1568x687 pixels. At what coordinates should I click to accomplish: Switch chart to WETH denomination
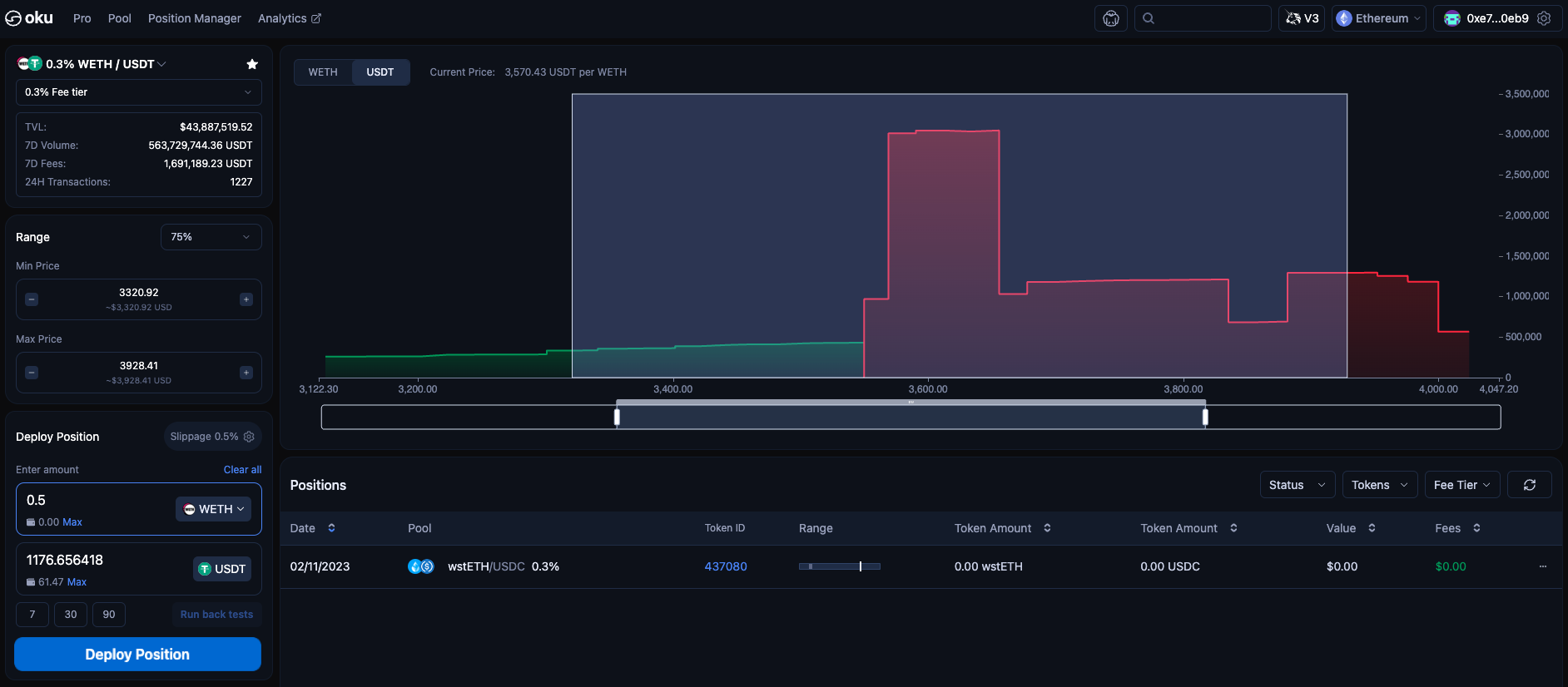(323, 72)
